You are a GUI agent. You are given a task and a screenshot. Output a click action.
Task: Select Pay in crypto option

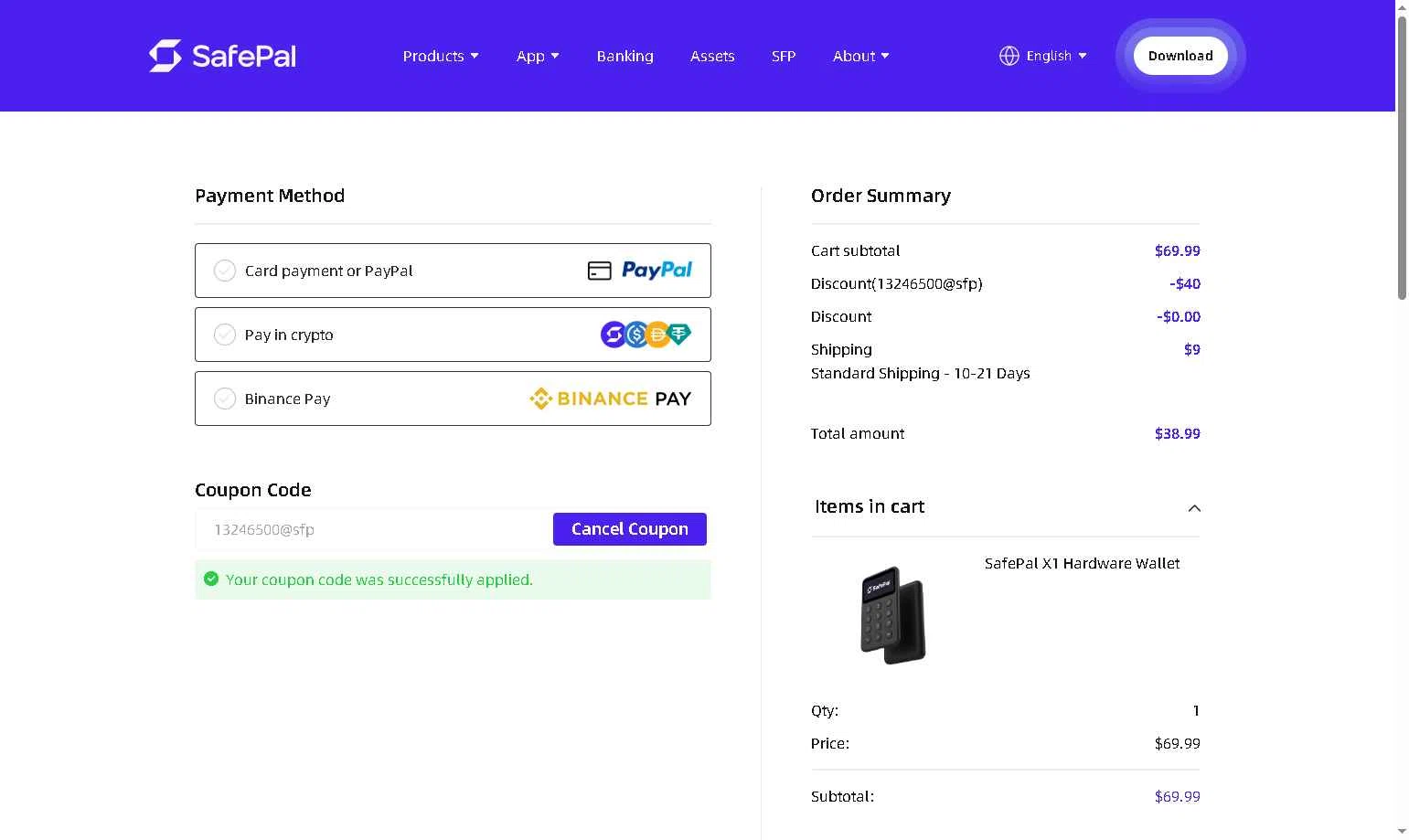click(453, 335)
